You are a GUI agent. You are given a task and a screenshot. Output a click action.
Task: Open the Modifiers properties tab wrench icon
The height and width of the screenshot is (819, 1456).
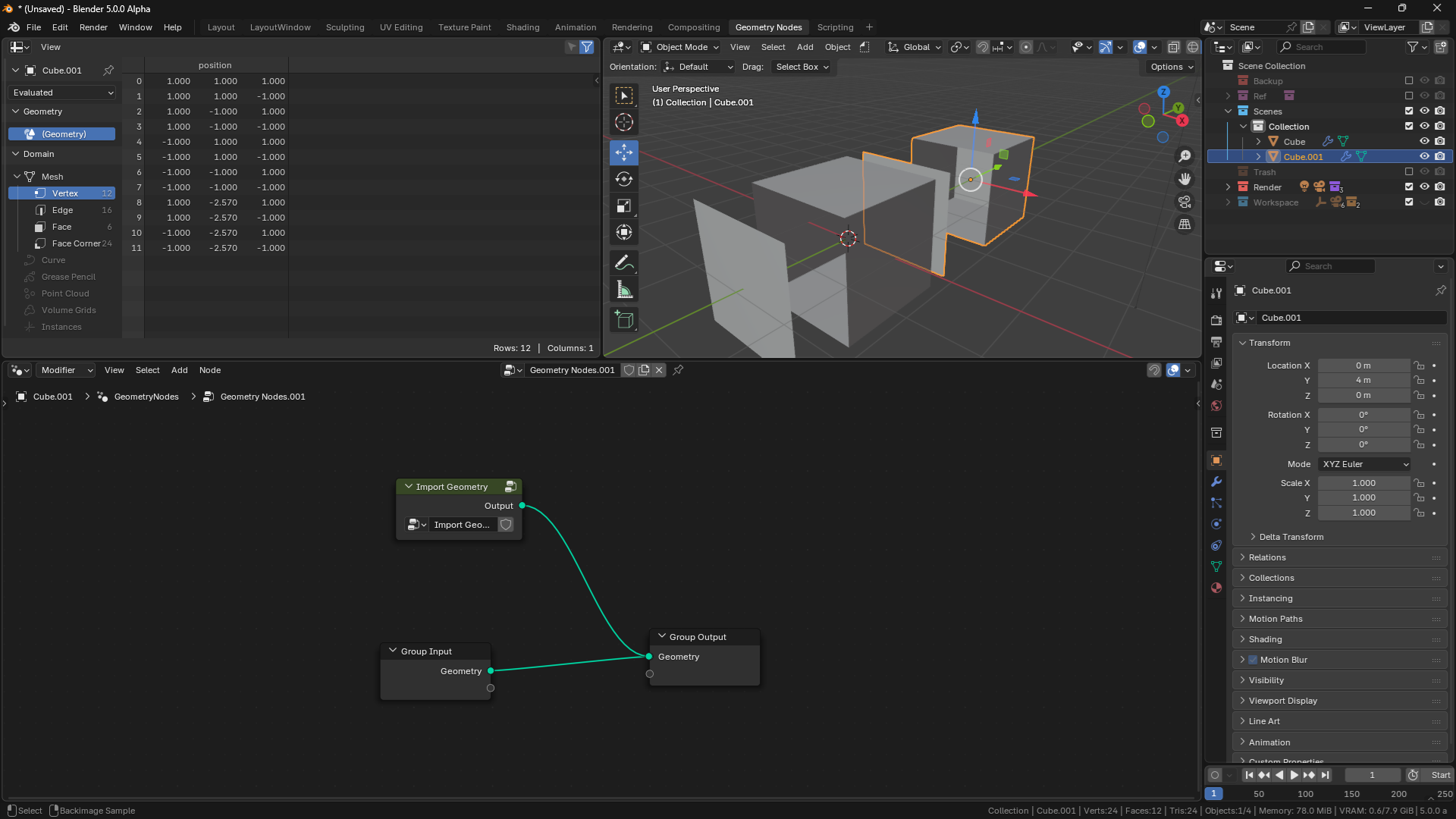(1216, 482)
